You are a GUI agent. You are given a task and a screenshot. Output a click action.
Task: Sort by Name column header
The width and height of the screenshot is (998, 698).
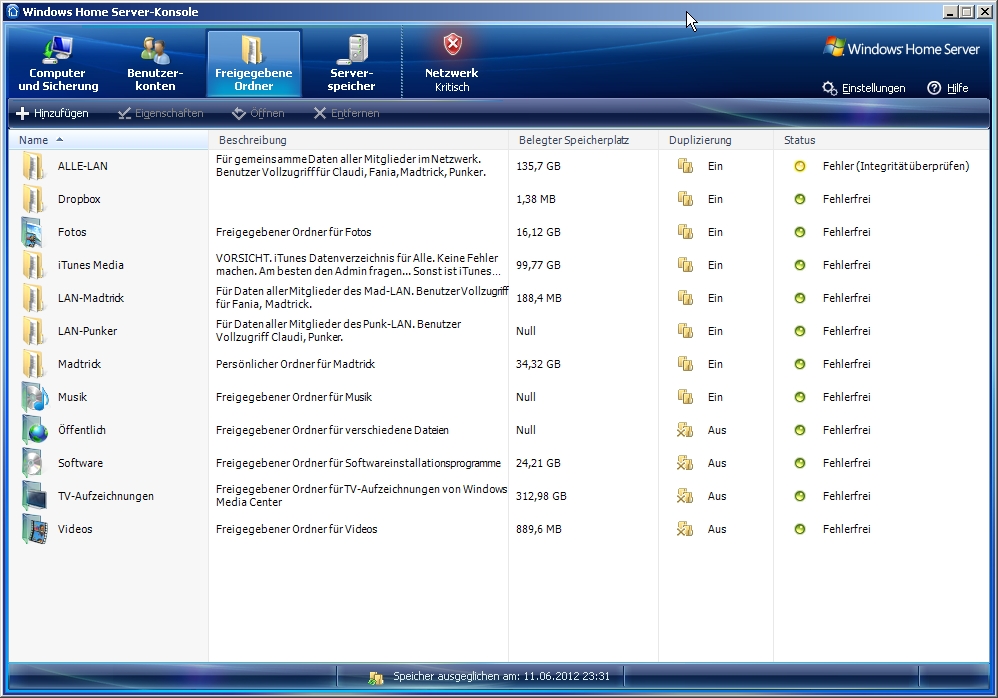pos(108,140)
